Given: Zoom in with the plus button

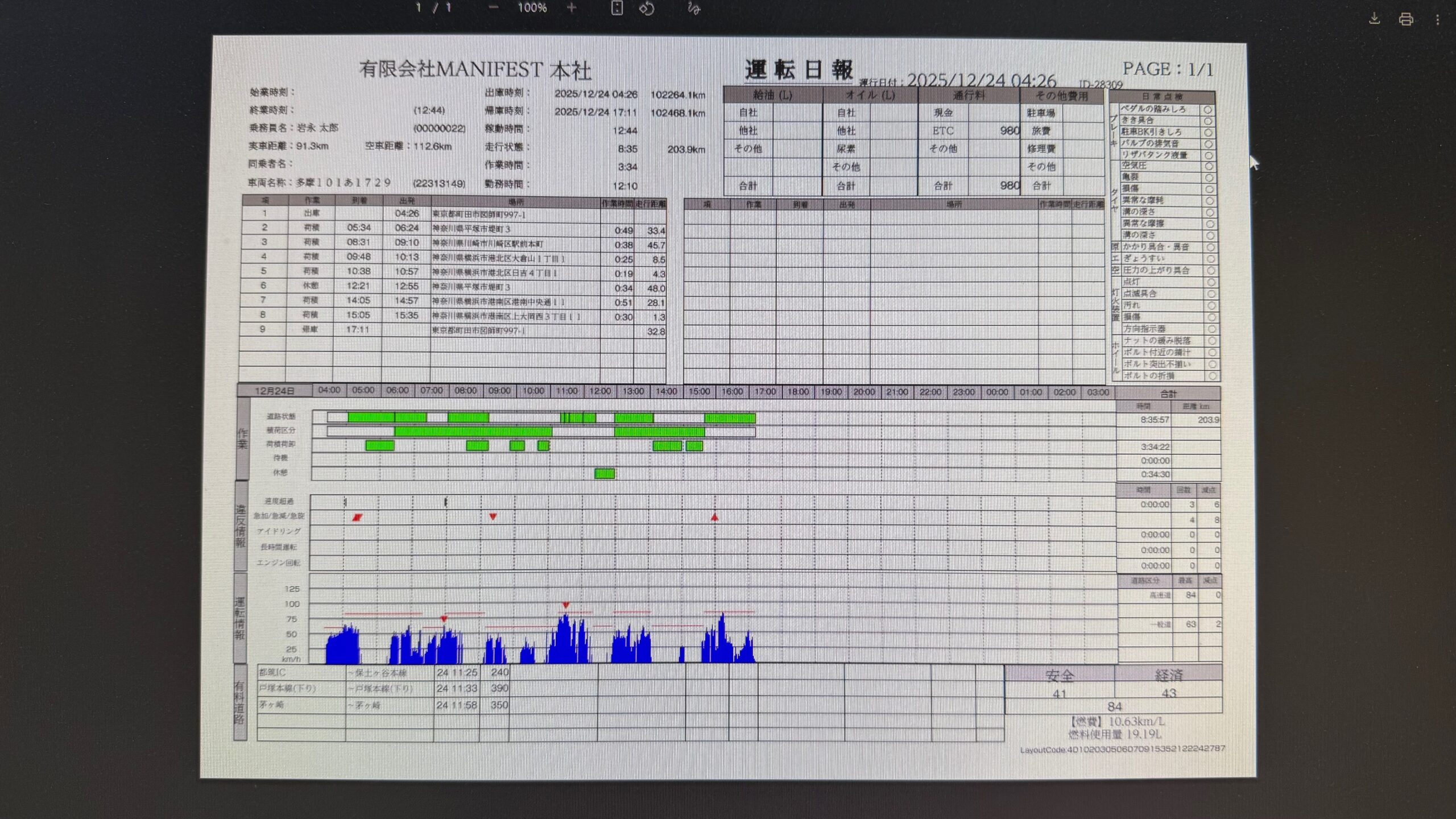Looking at the screenshot, I should [x=572, y=8].
